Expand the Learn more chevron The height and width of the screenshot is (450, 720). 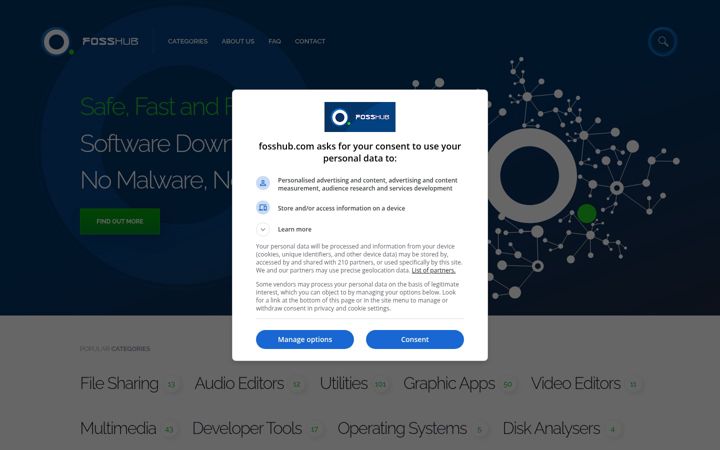(x=263, y=229)
